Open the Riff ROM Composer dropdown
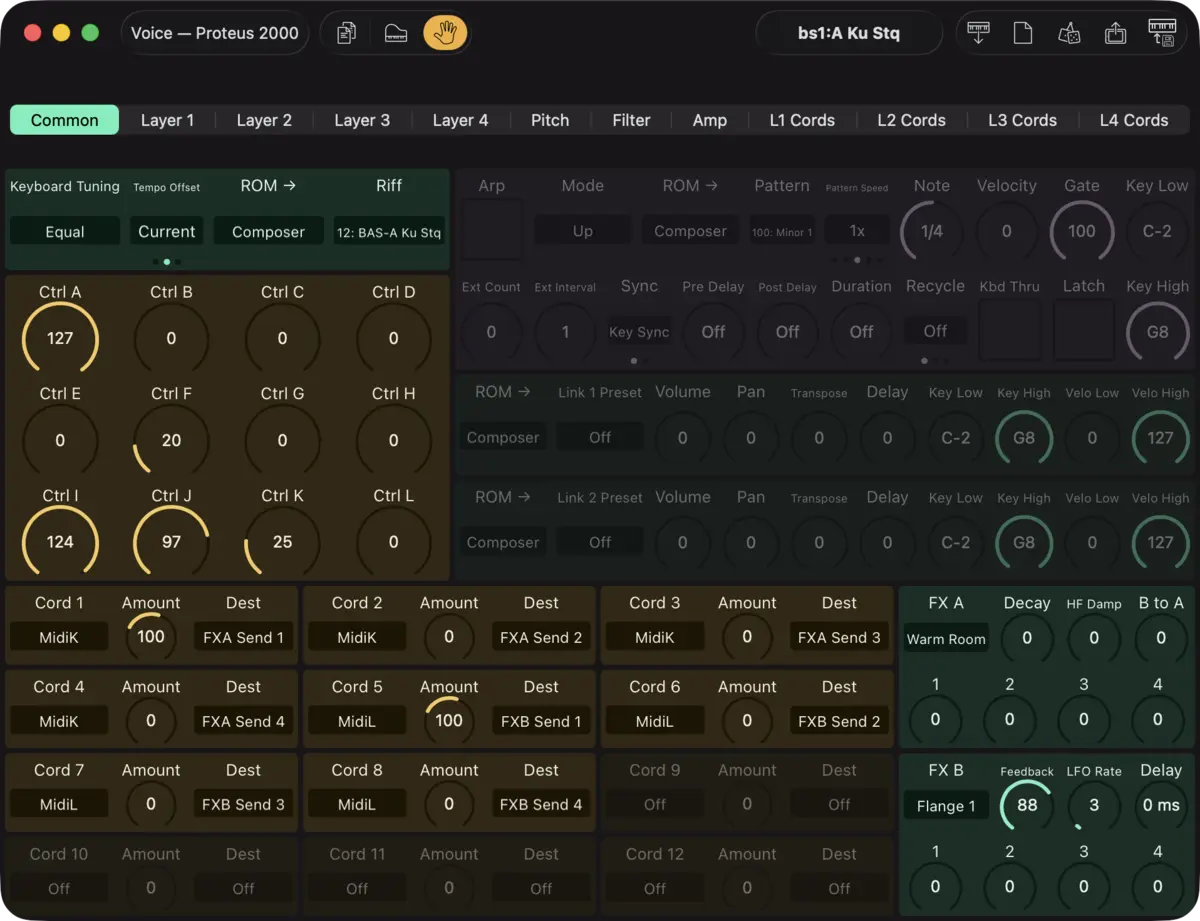This screenshot has height=921, width=1200. pos(269,231)
